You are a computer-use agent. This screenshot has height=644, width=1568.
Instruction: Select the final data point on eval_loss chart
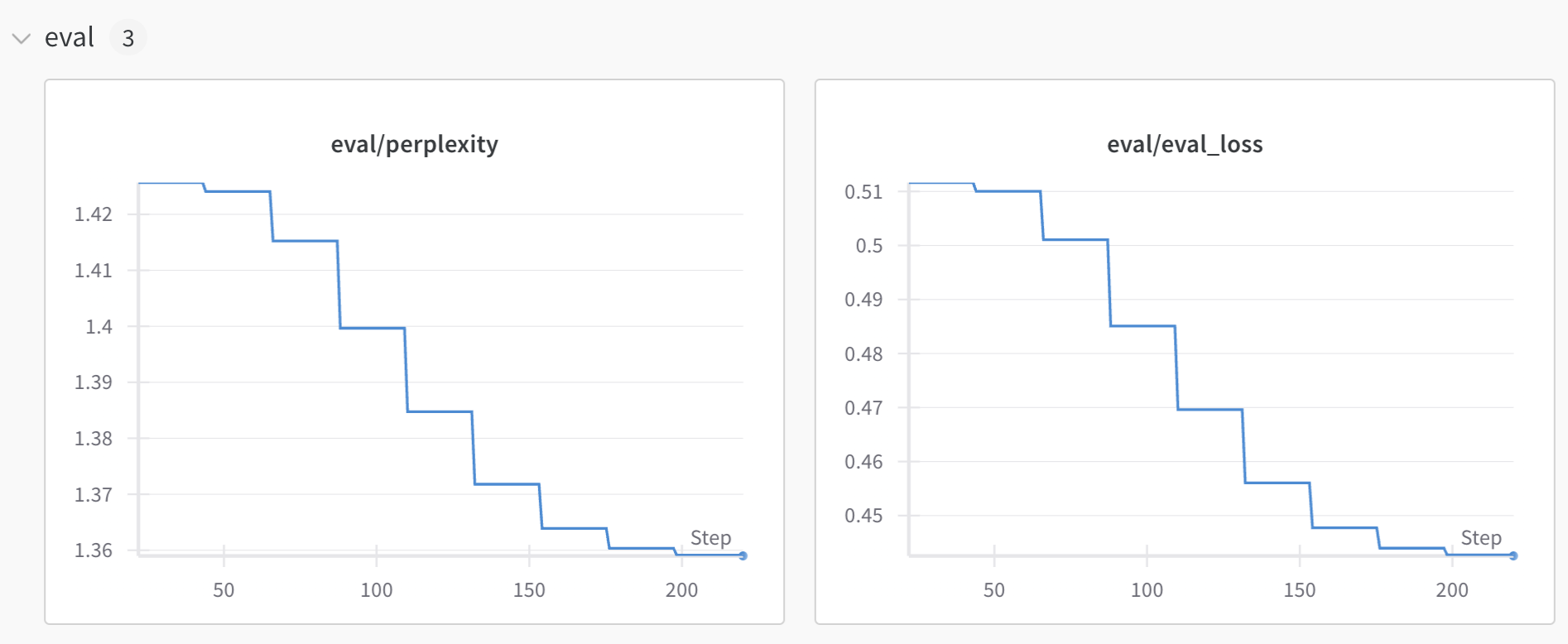1513,557
